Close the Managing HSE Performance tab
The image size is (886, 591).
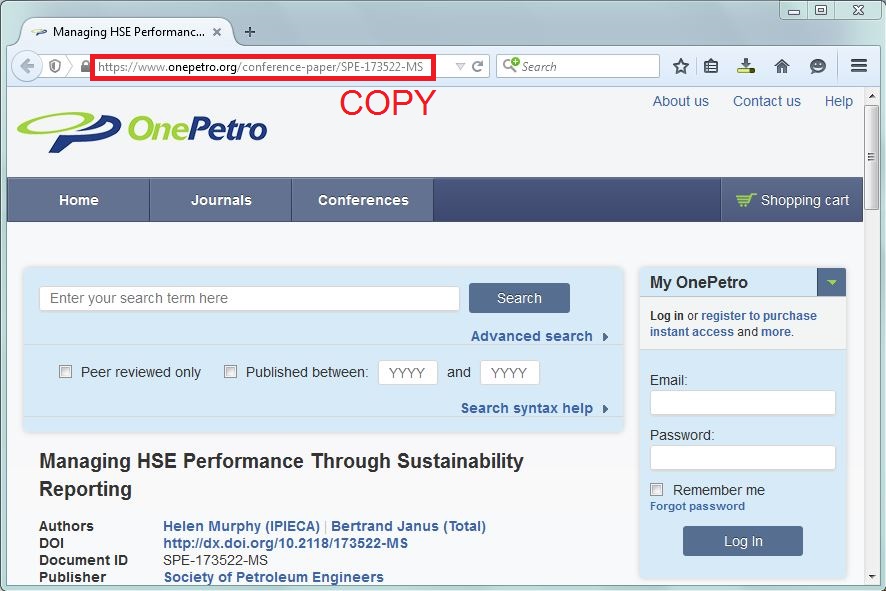216,32
